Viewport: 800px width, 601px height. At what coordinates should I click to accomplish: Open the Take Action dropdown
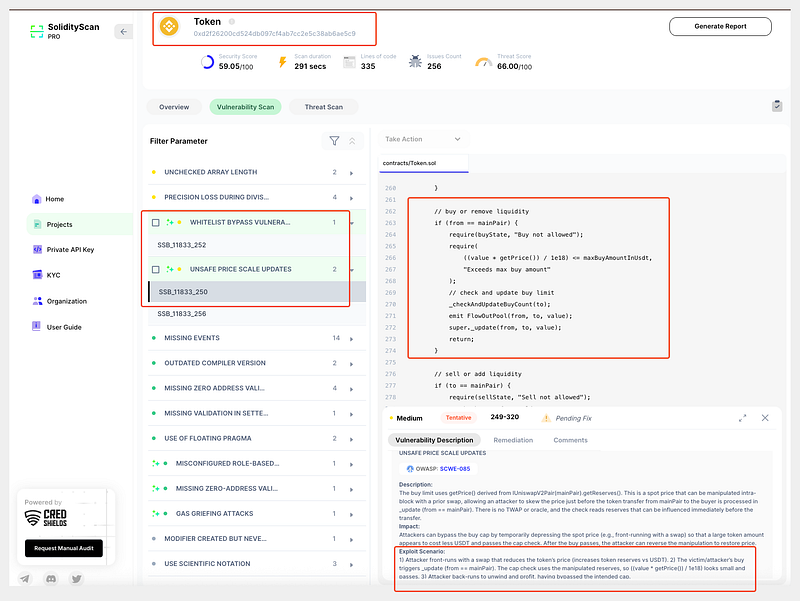point(424,139)
